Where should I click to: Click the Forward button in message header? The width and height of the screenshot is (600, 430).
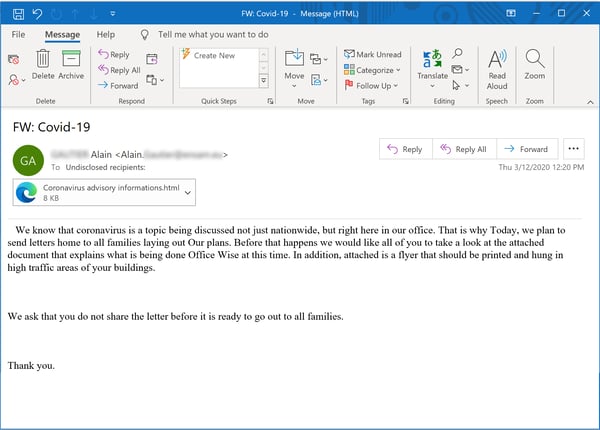[x=526, y=149]
